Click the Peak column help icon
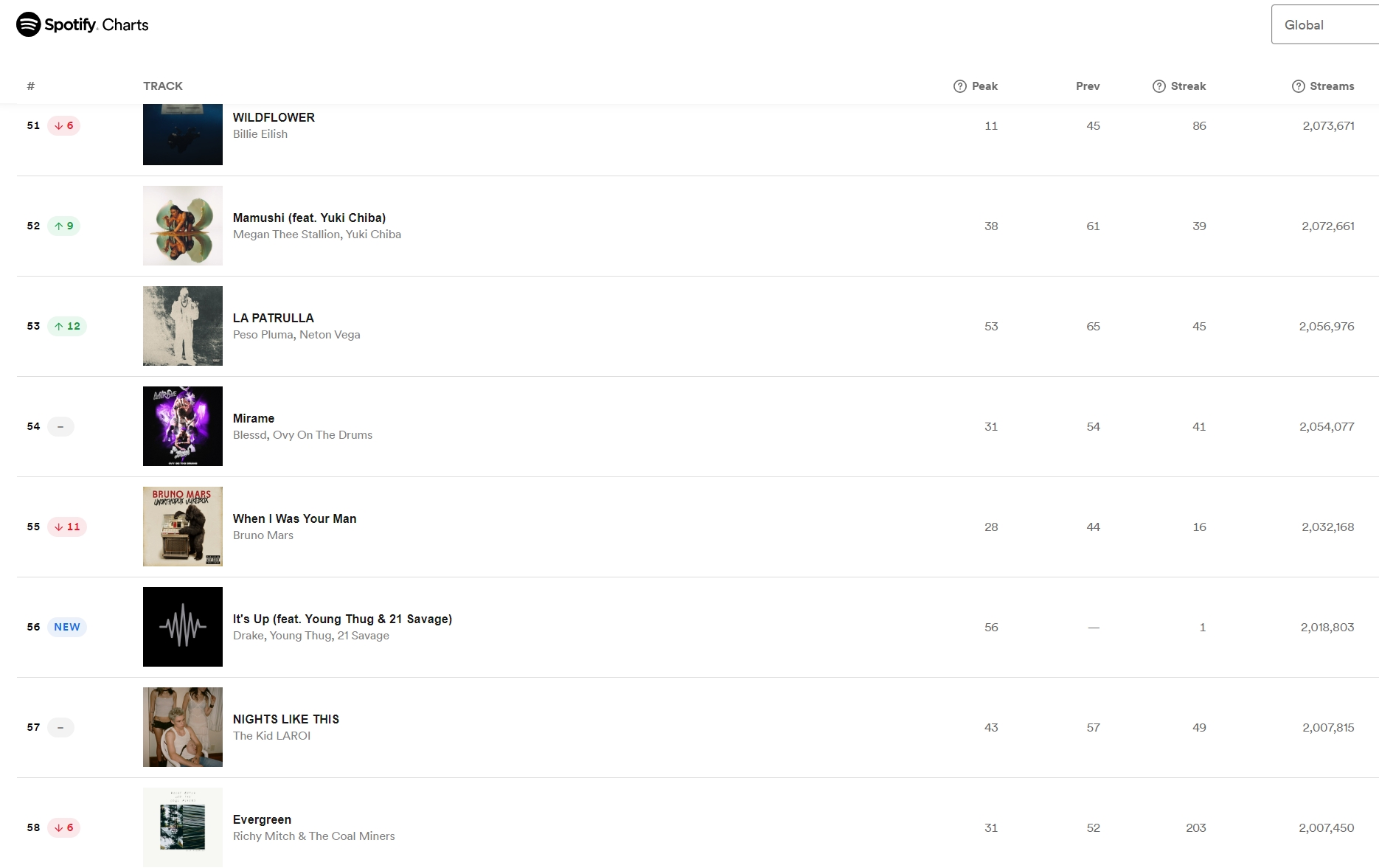 (959, 86)
